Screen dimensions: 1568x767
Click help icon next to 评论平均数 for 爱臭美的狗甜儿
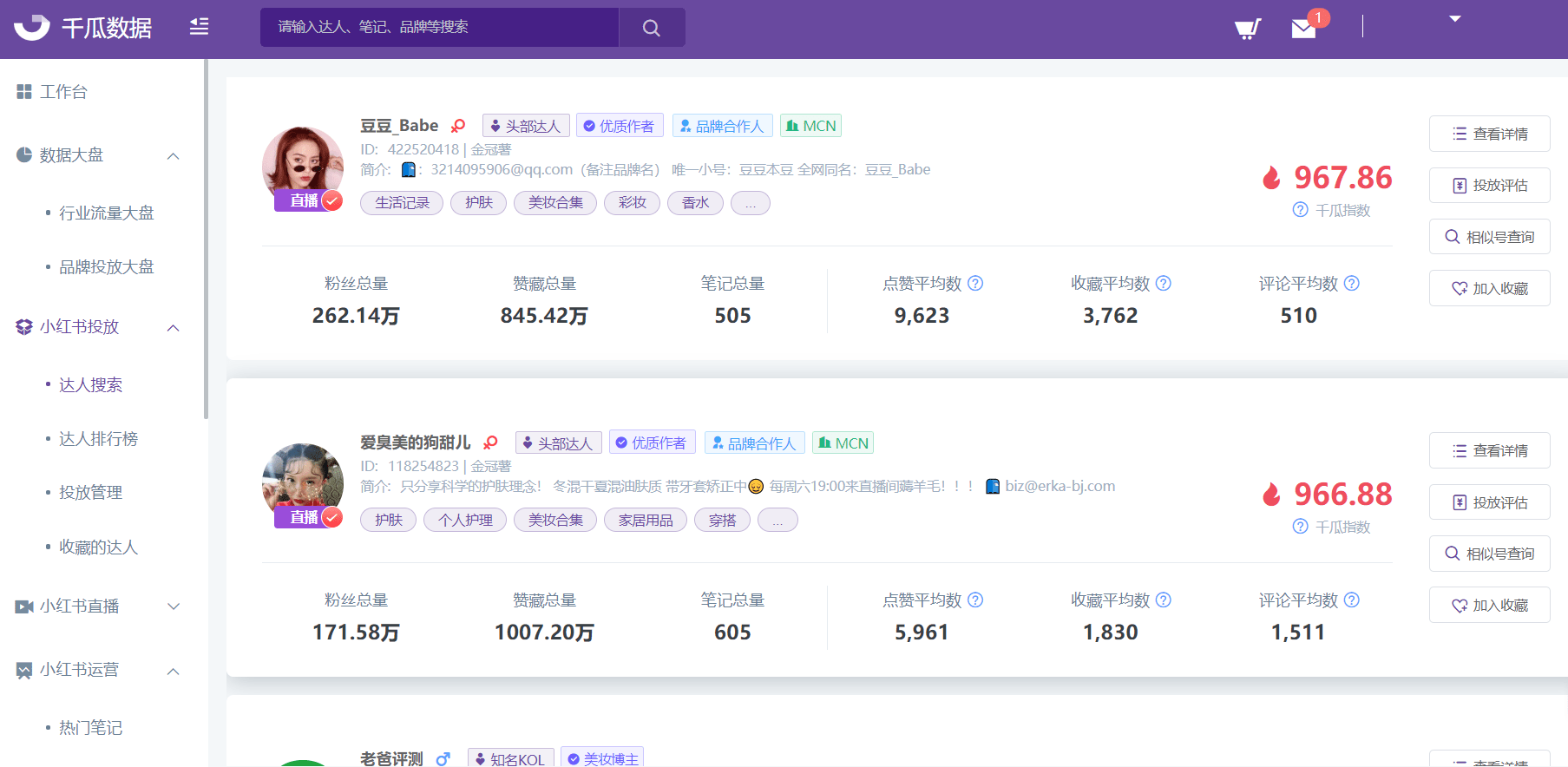(1352, 600)
